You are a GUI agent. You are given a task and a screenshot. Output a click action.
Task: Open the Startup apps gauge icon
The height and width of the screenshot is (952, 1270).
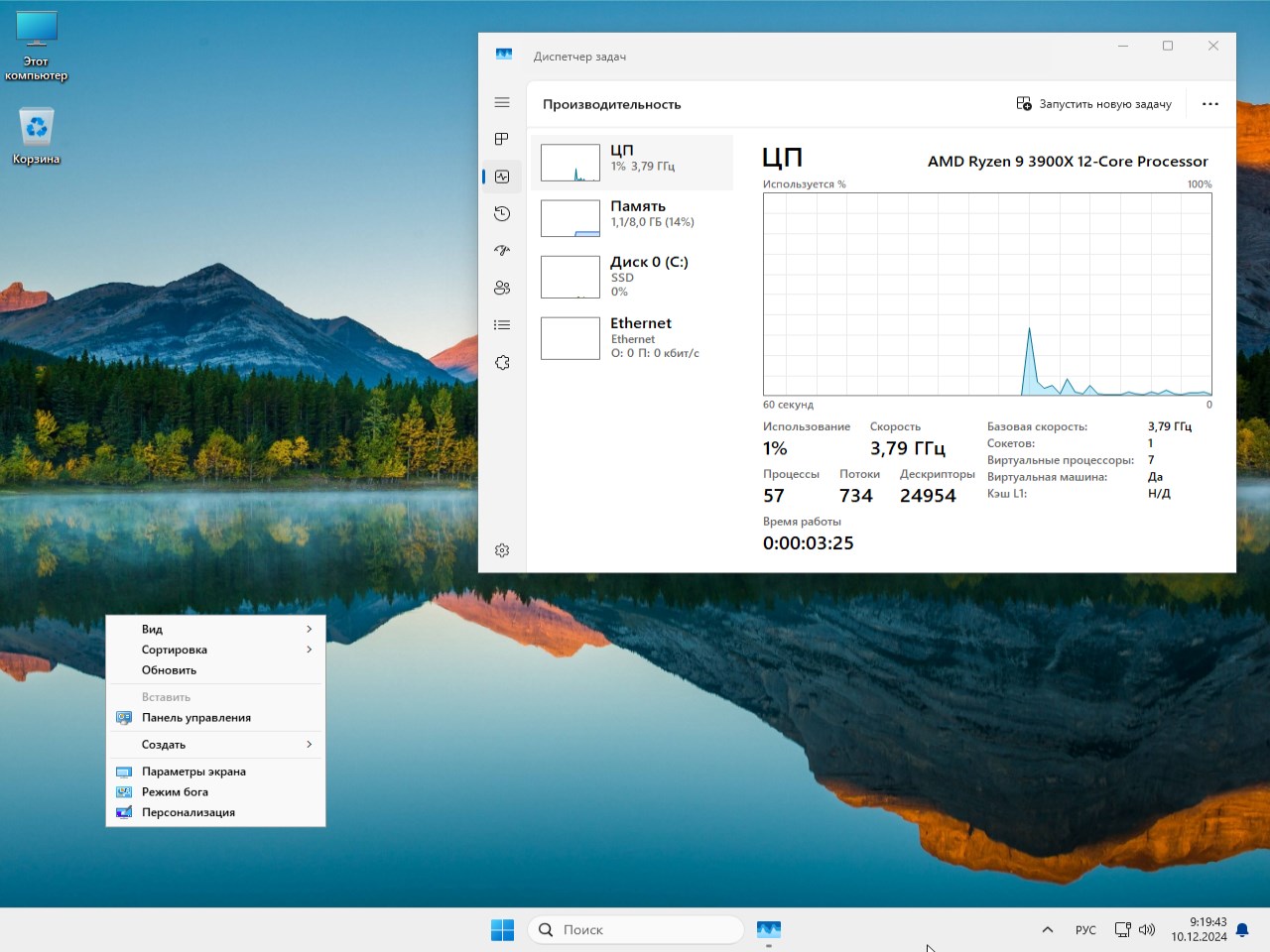coord(502,251)
